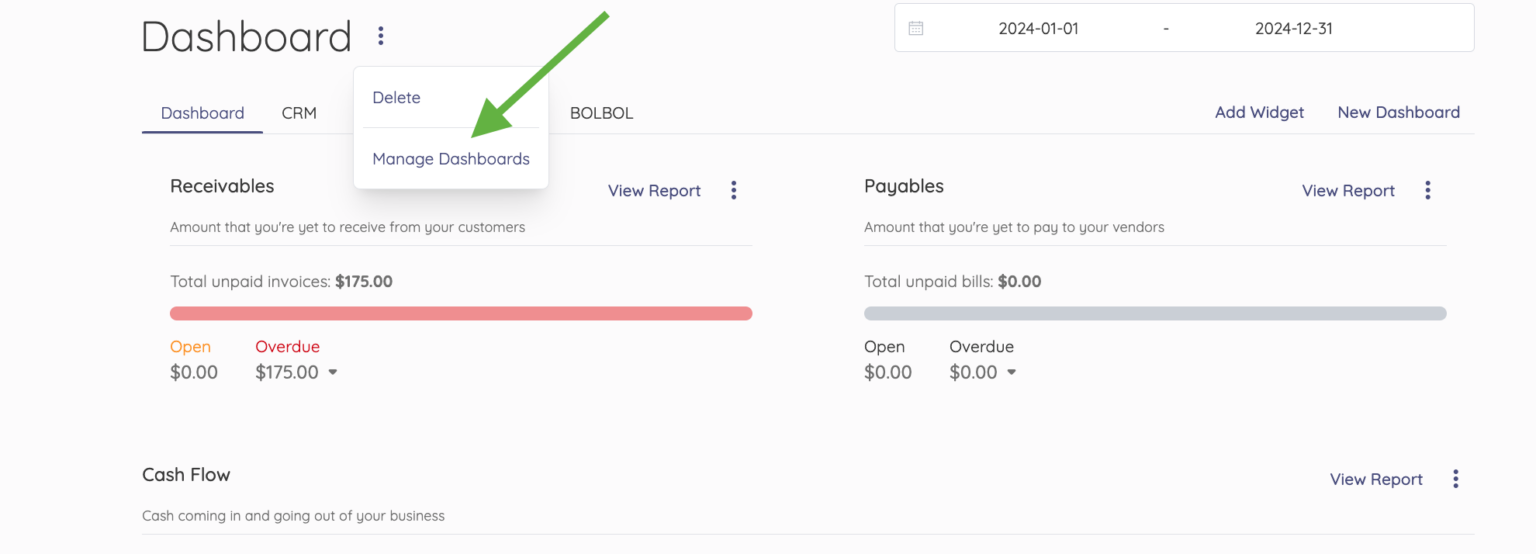The height and width of the screenshot is (554, 1536).
Task: Click Total unpaid invoices $175.00 text
Action: (x=281, y=282)
